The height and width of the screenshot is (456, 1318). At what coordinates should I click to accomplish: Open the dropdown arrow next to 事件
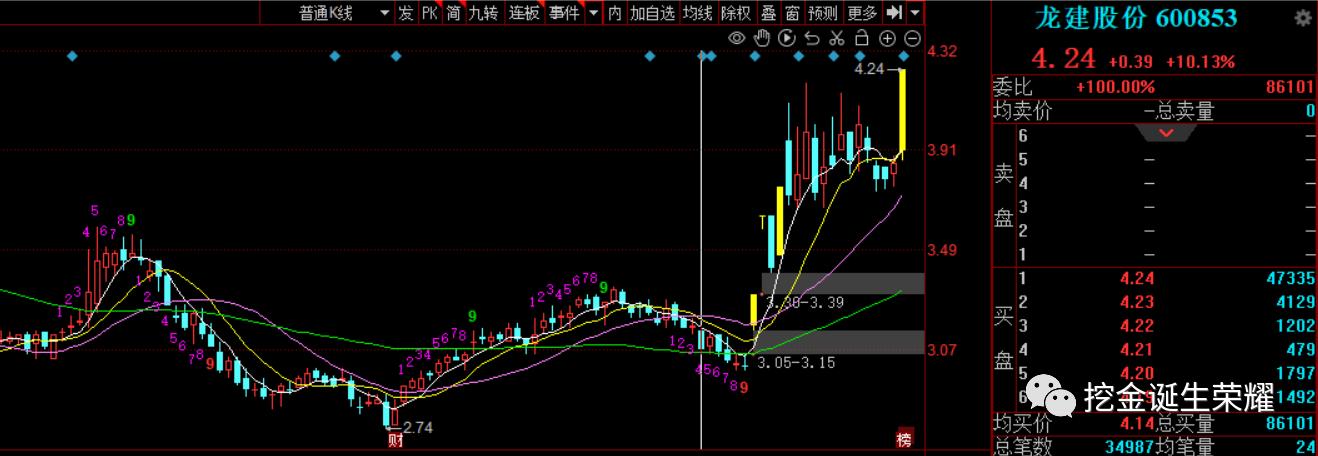(x=593, y=12)
